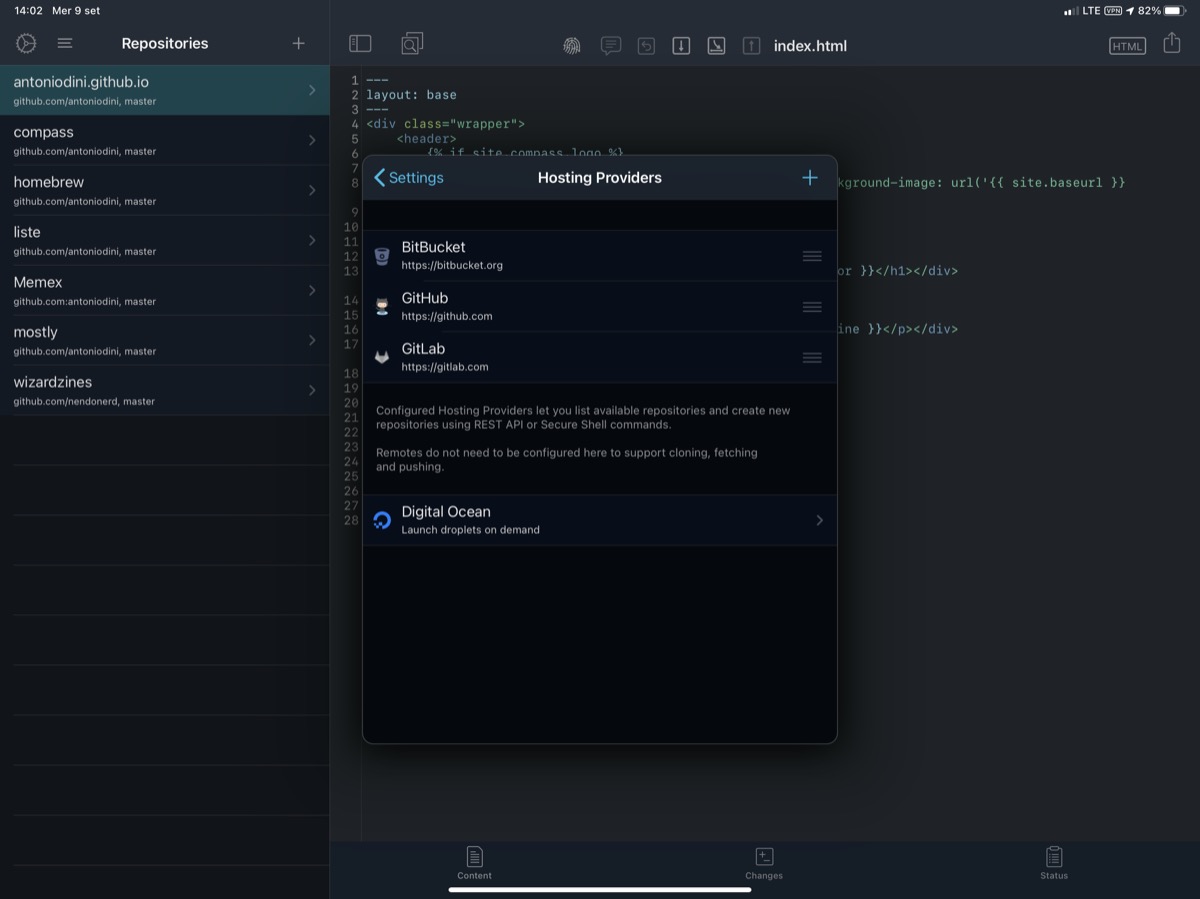Expand the compass repository chevron
1200x899 pixels.
click(312, 140)
